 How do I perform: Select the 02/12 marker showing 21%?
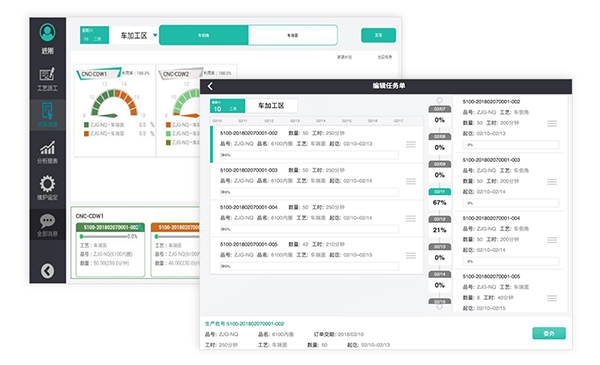(439, 226)
